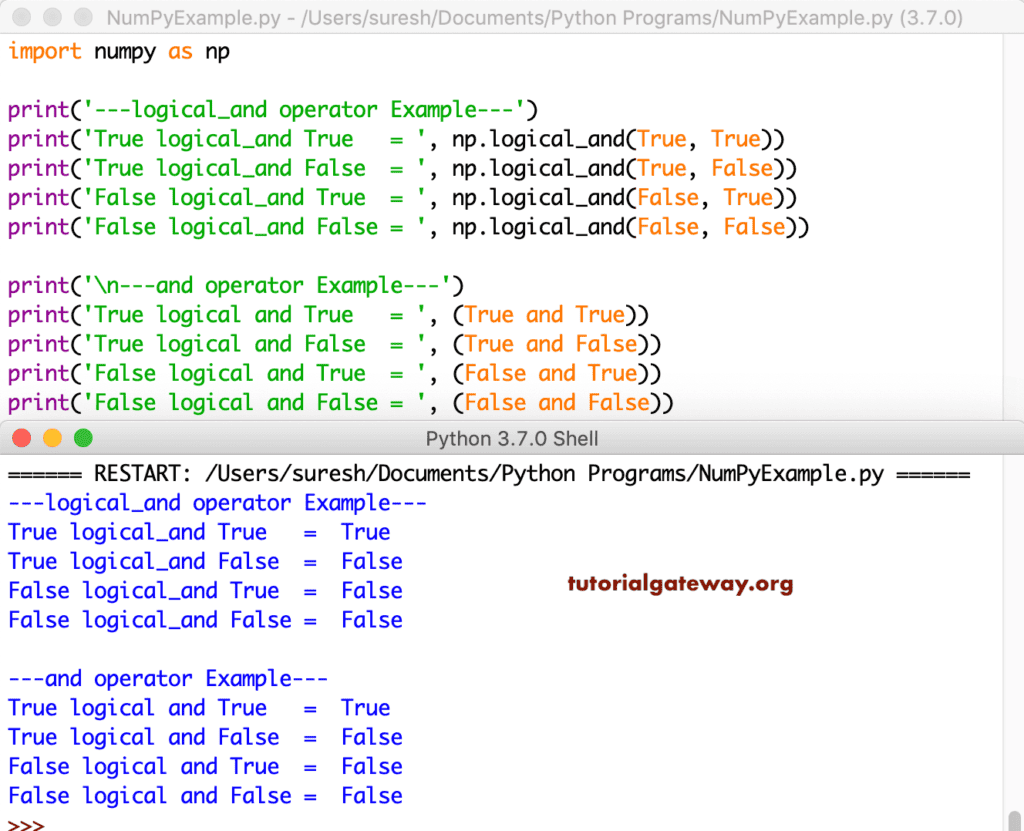Close the Python 3.7.0 Shell window
This screenshot has width=1024, height=831.
(22, 438)
